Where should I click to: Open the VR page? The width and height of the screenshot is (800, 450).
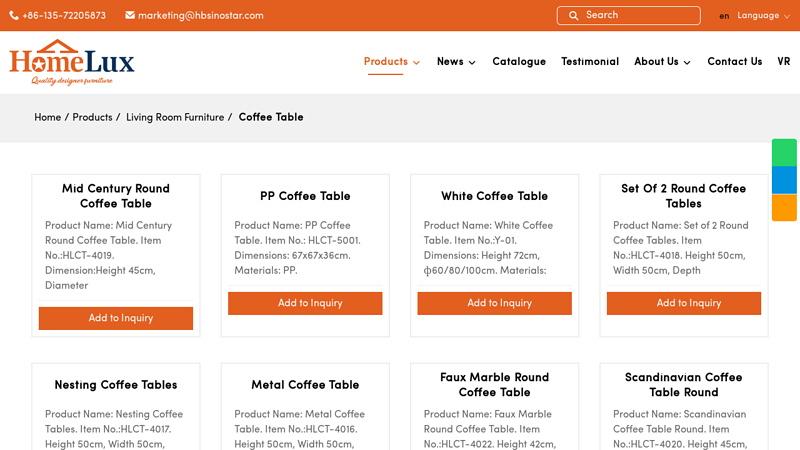point(784,62)
